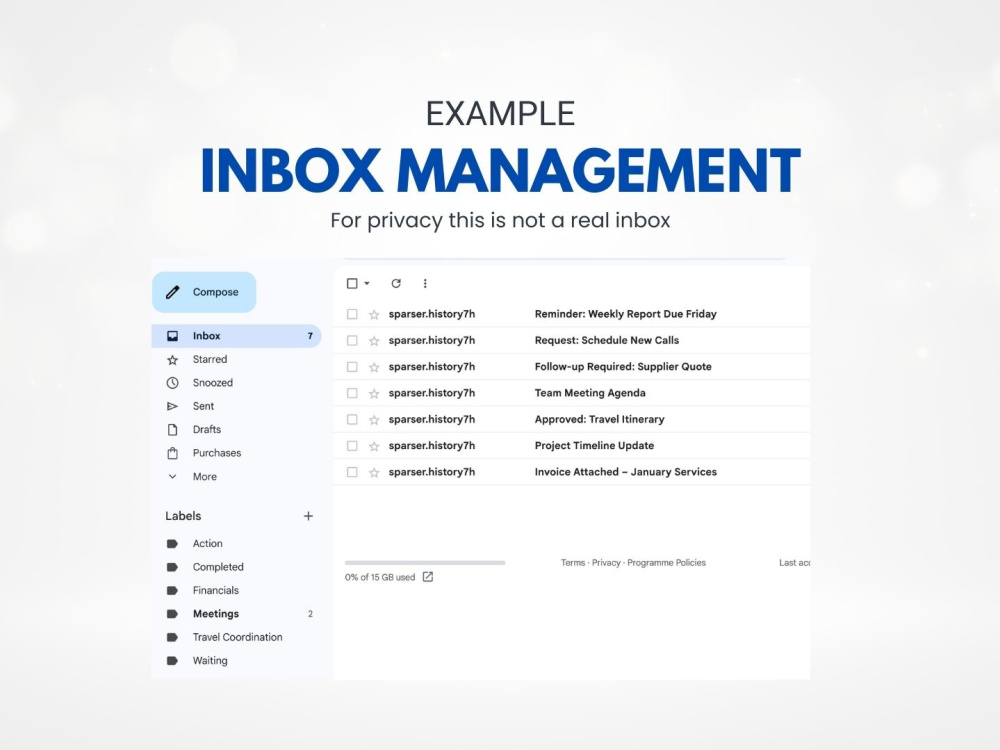Refresh the inbox

pos(396,283)
